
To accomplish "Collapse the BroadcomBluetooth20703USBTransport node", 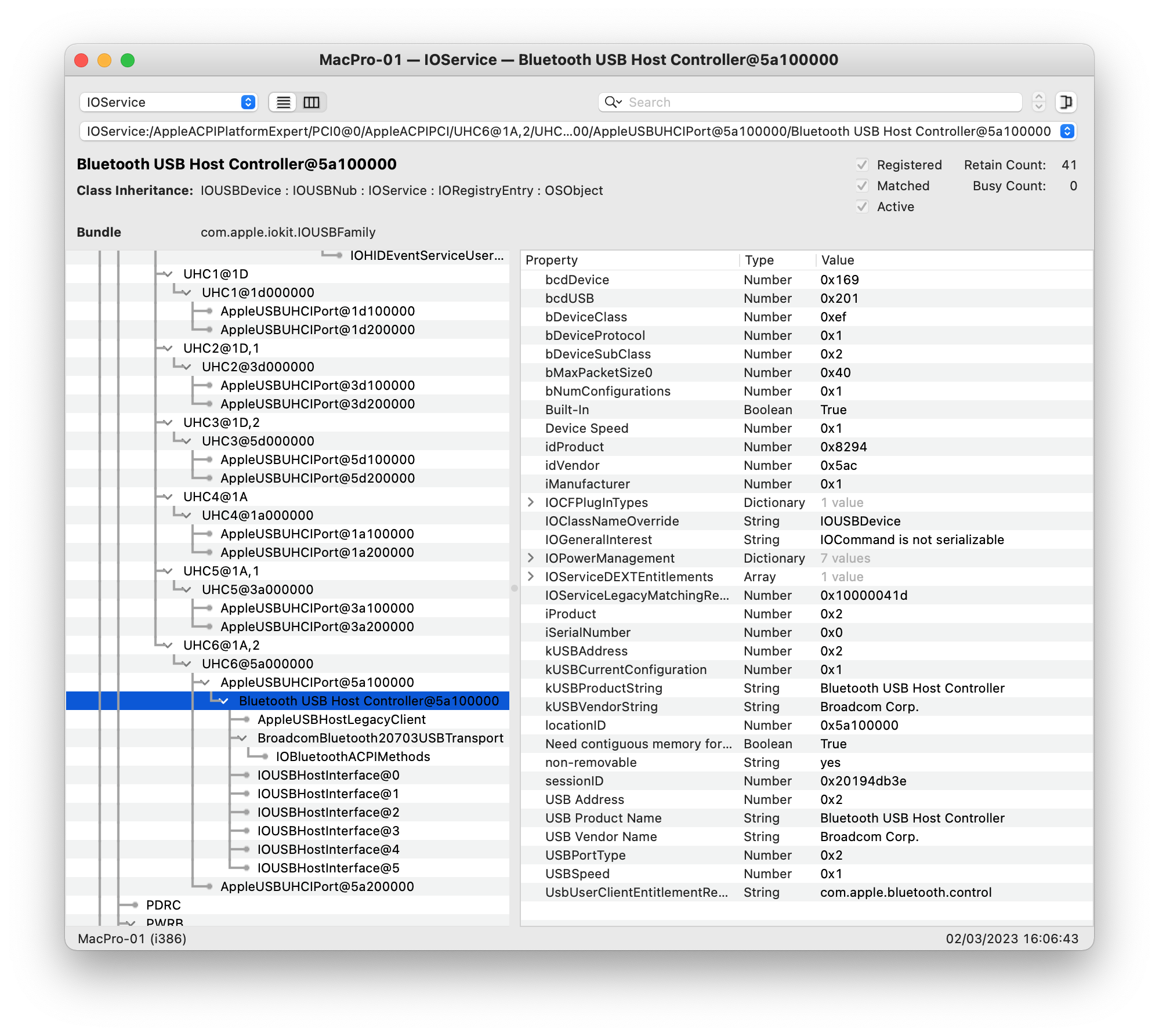I will point(242,738).
